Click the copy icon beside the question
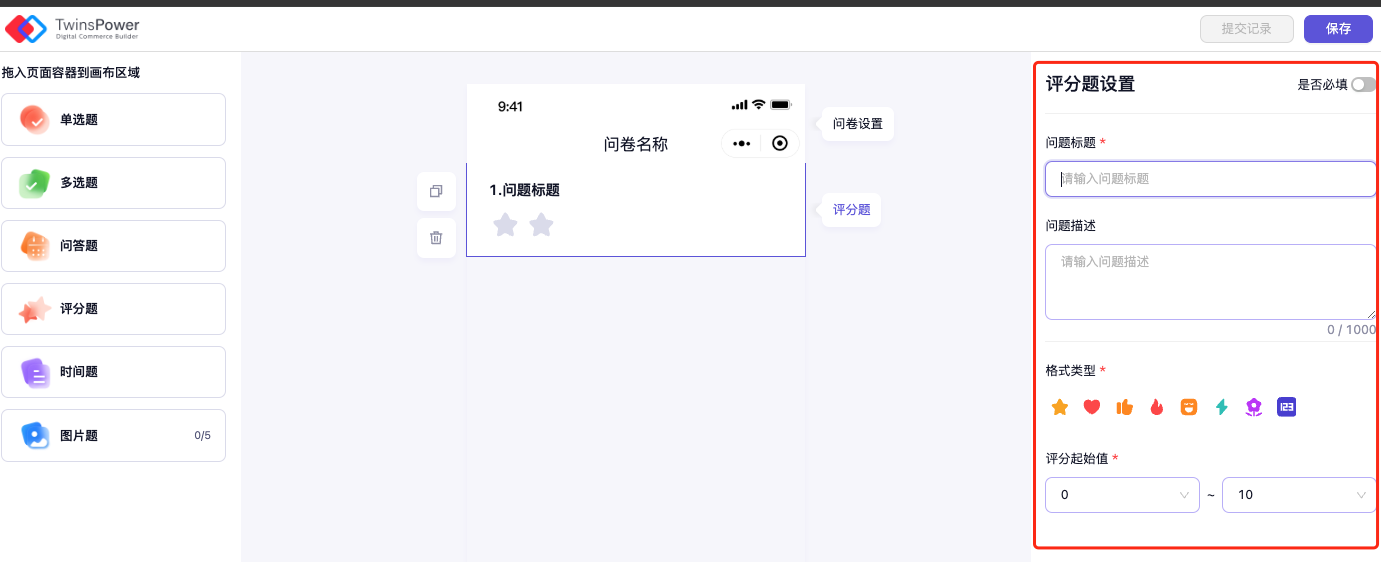 tap(436, 191)
